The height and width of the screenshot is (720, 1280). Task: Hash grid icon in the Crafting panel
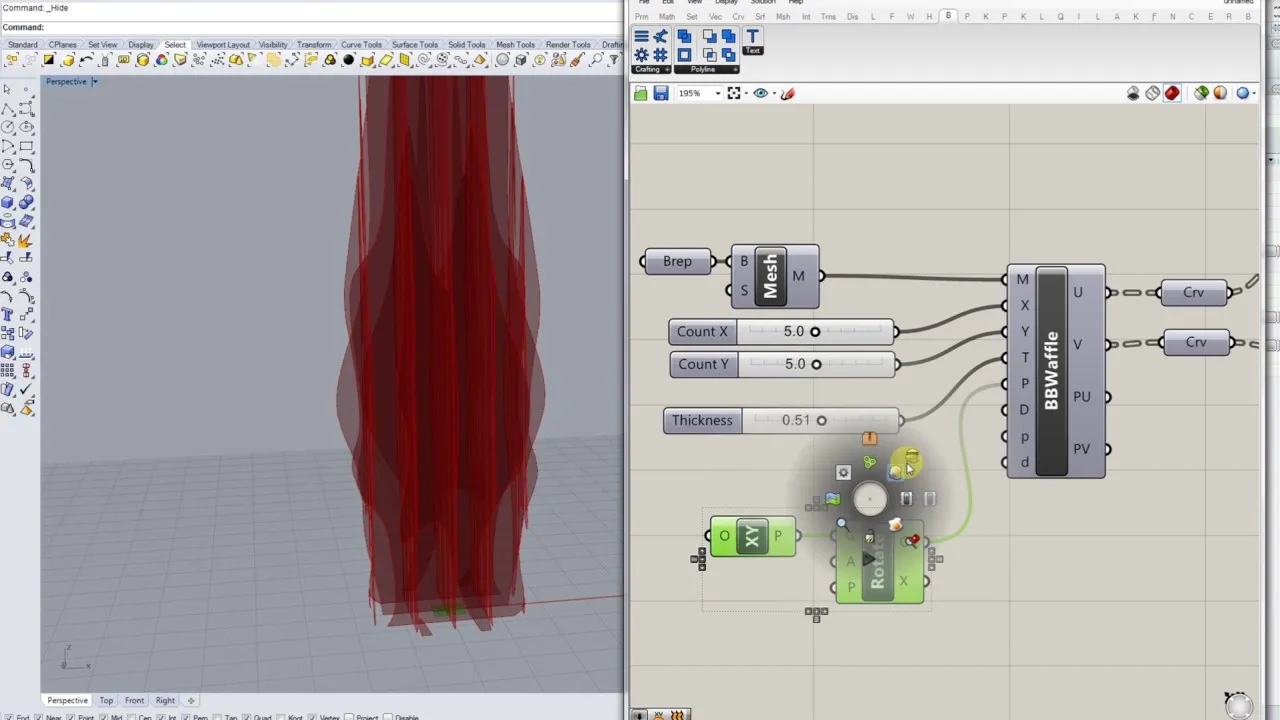tap(660, 55)
